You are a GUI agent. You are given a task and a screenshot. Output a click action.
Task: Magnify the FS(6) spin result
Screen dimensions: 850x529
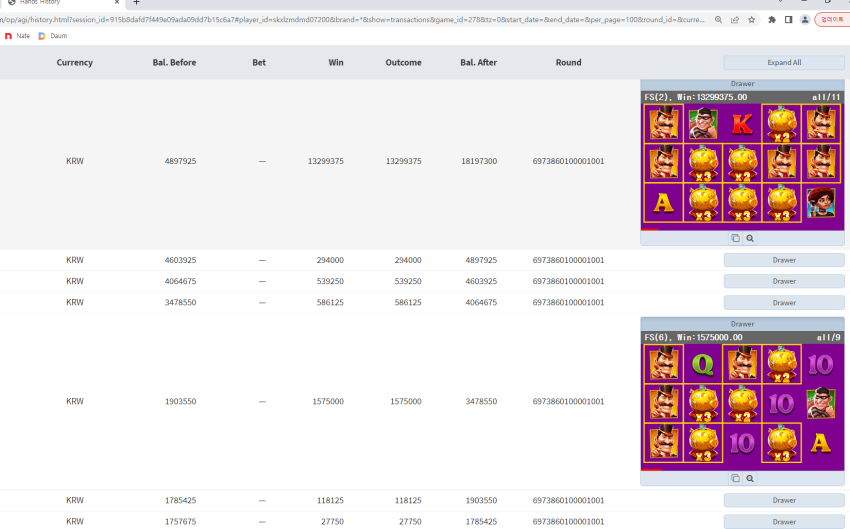point(750,479)
